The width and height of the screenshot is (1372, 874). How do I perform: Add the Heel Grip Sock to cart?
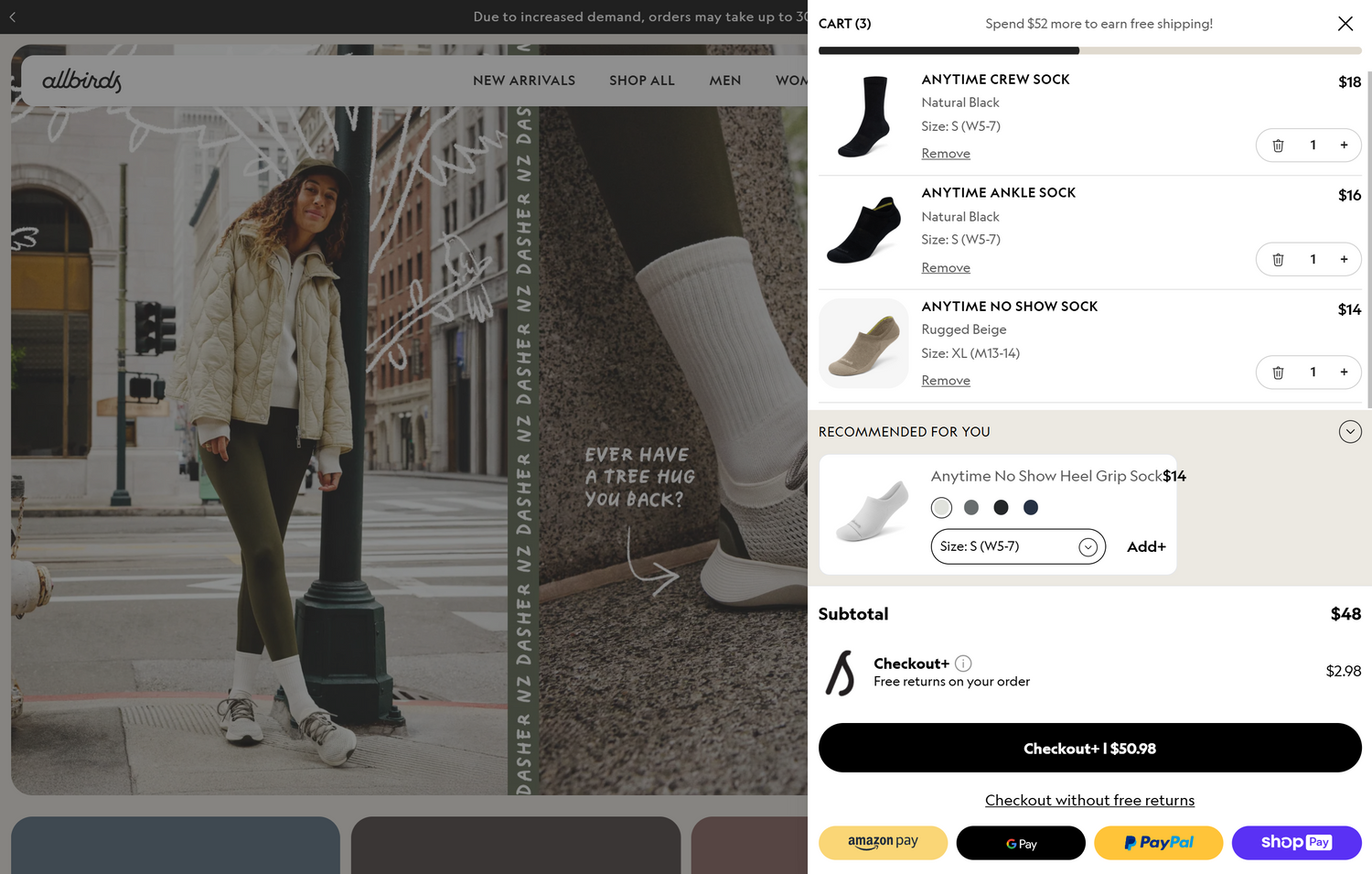[1146, 546]
